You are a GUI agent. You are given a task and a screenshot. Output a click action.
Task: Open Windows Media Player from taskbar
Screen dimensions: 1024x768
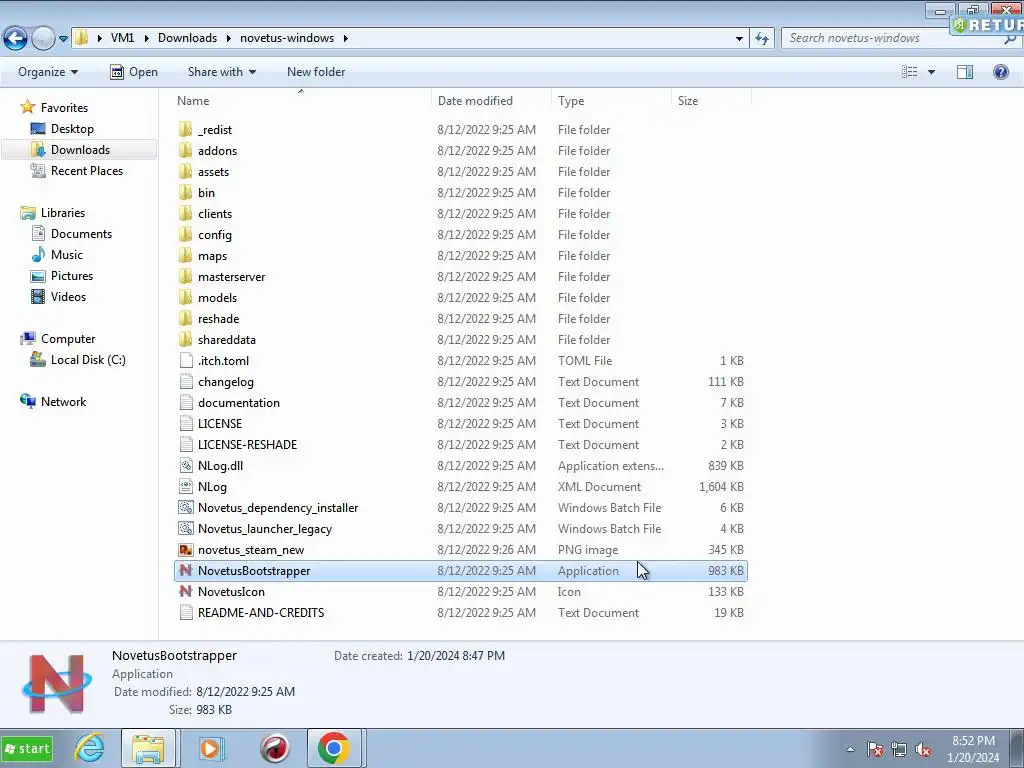tap(210, 748)
